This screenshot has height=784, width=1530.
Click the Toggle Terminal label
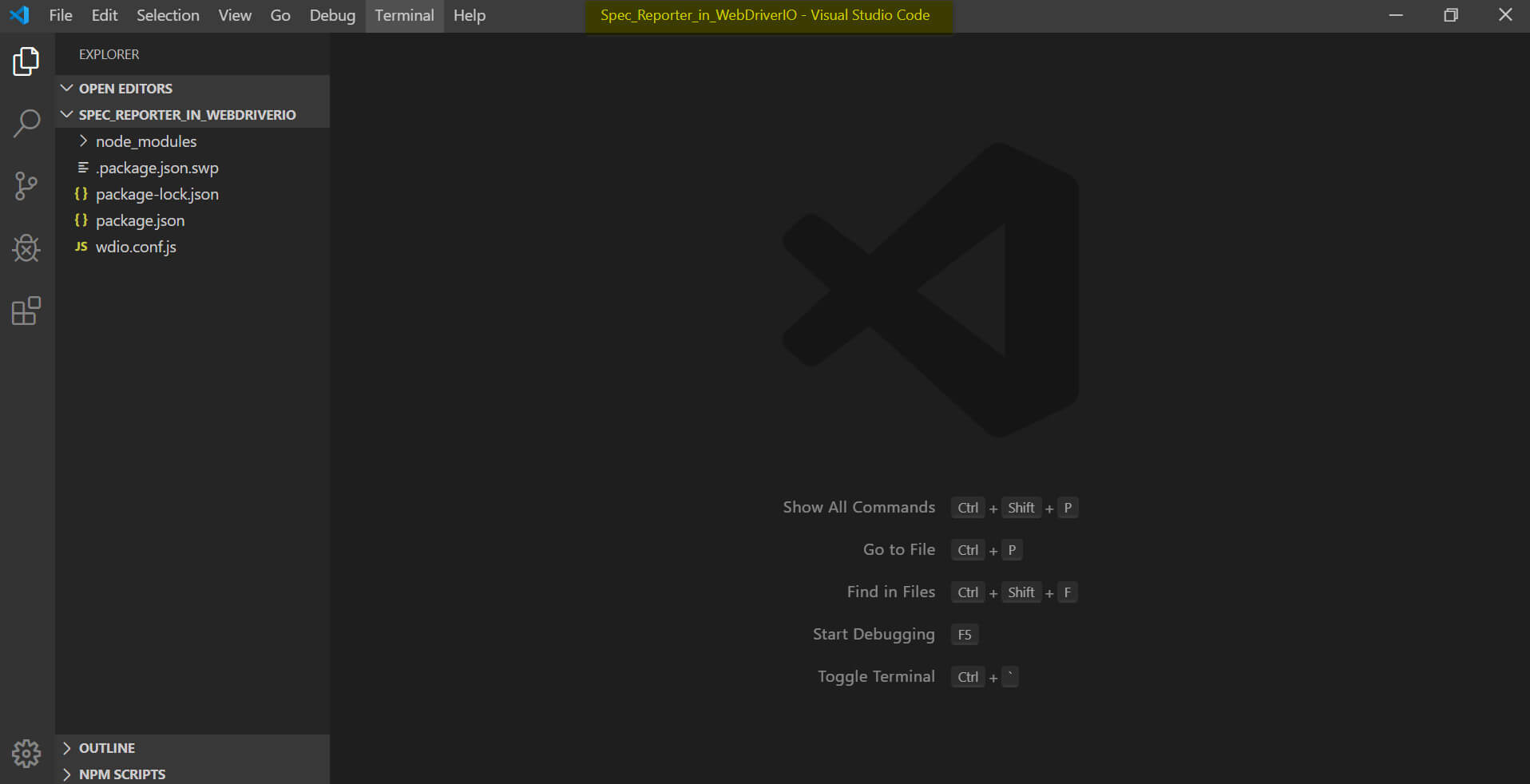click(x=876, y=676)
